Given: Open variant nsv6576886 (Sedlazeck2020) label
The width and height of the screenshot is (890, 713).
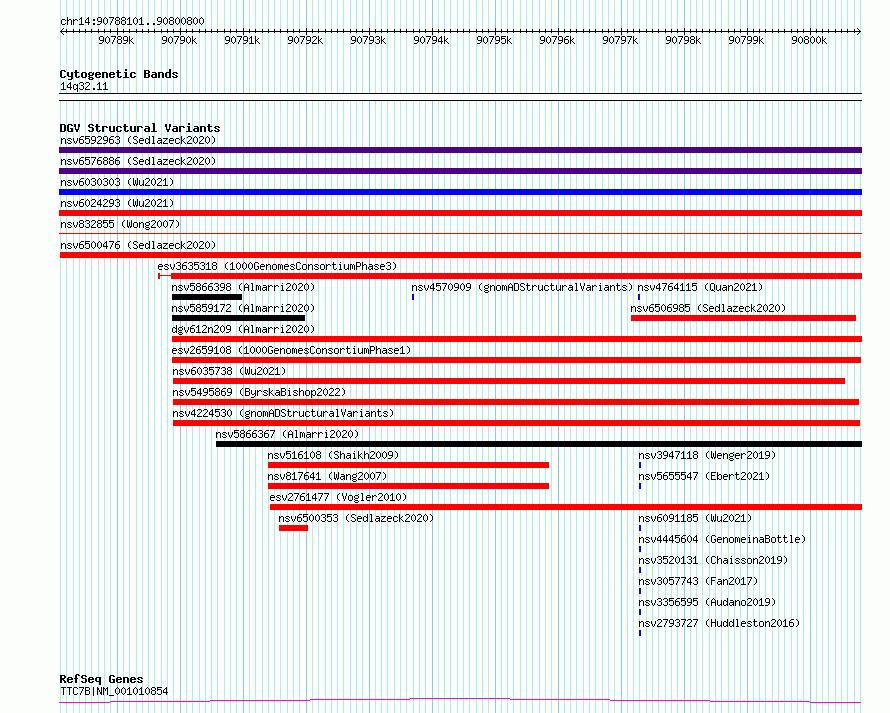Looking at the screenshot, I should coord(138,161).
